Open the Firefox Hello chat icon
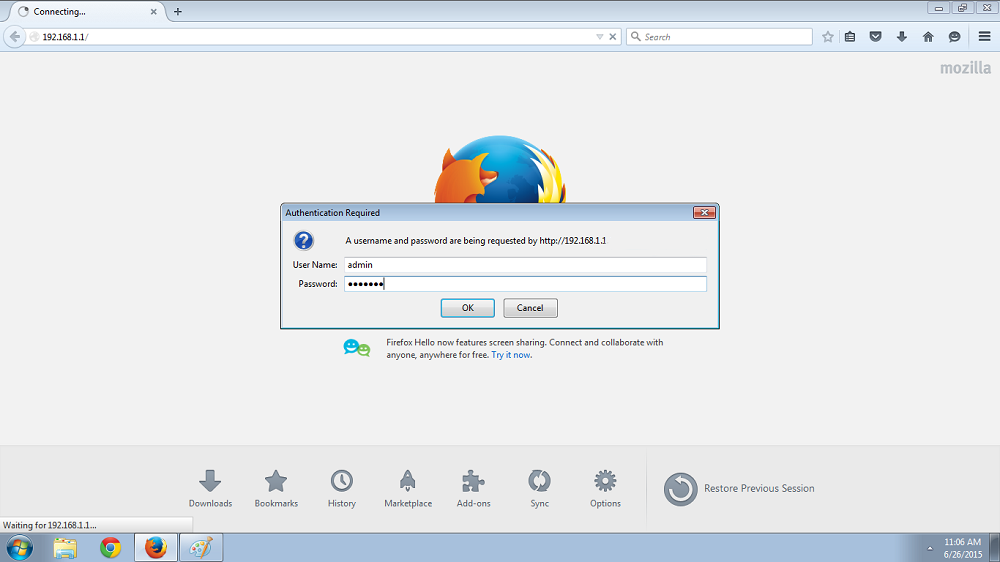The width and height of the screenshot is (1000, 562). coord(954,37)
